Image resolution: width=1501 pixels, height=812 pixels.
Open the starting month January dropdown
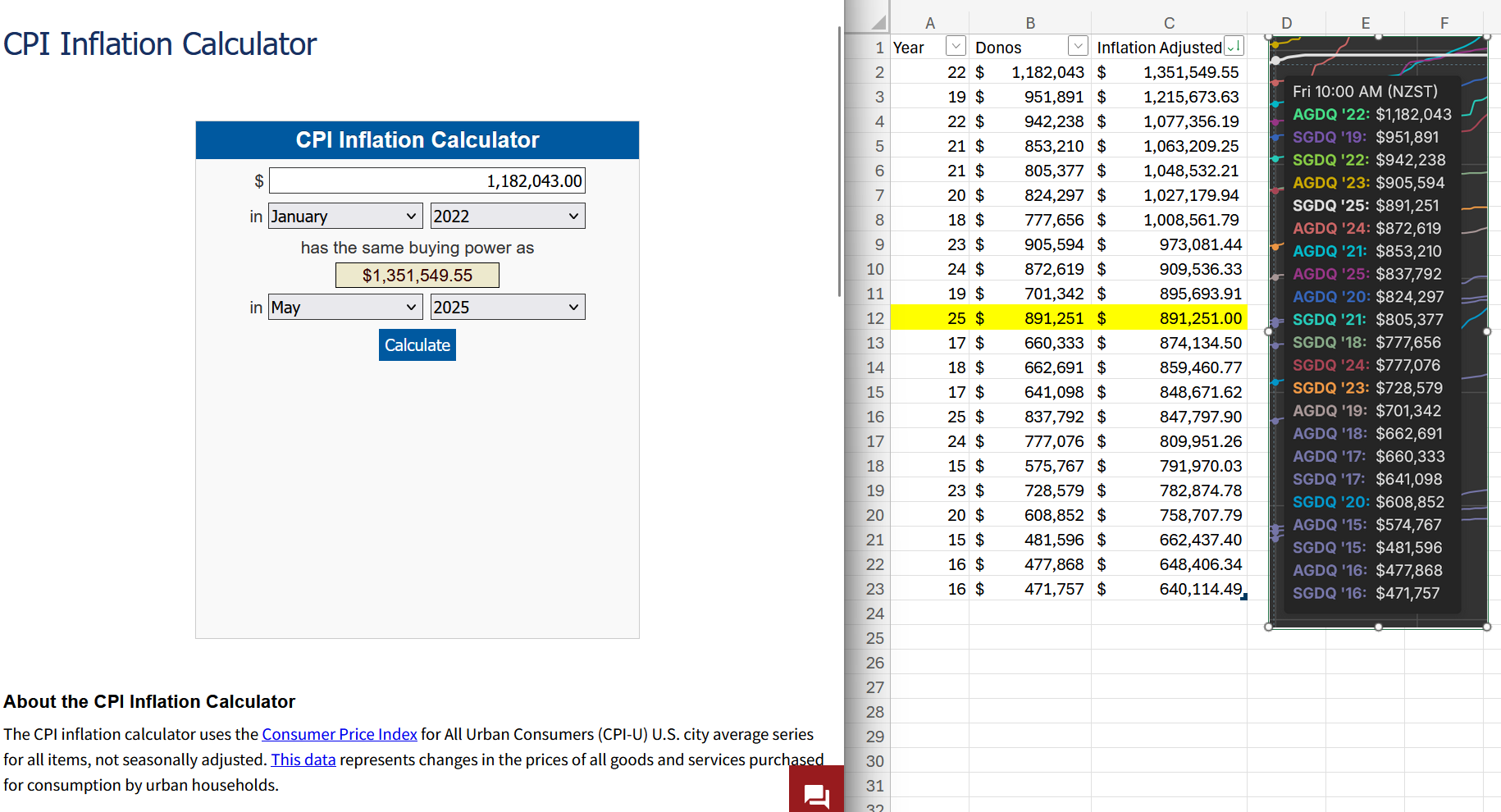(345, 216)
